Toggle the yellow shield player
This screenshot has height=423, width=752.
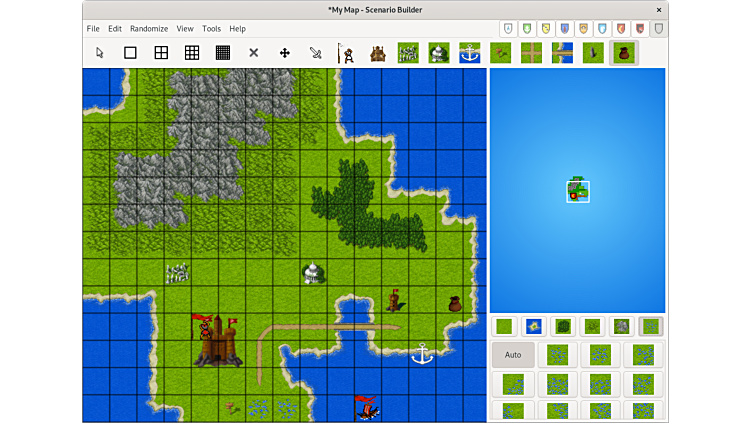tap(546, 29)
